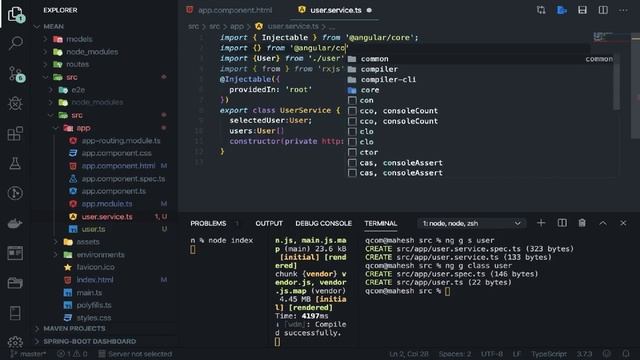Image resolution: width=640 pixels, height=360 pixels.
Task: Change the UTF-8 encoding
Action: click(x=492, y=354)
